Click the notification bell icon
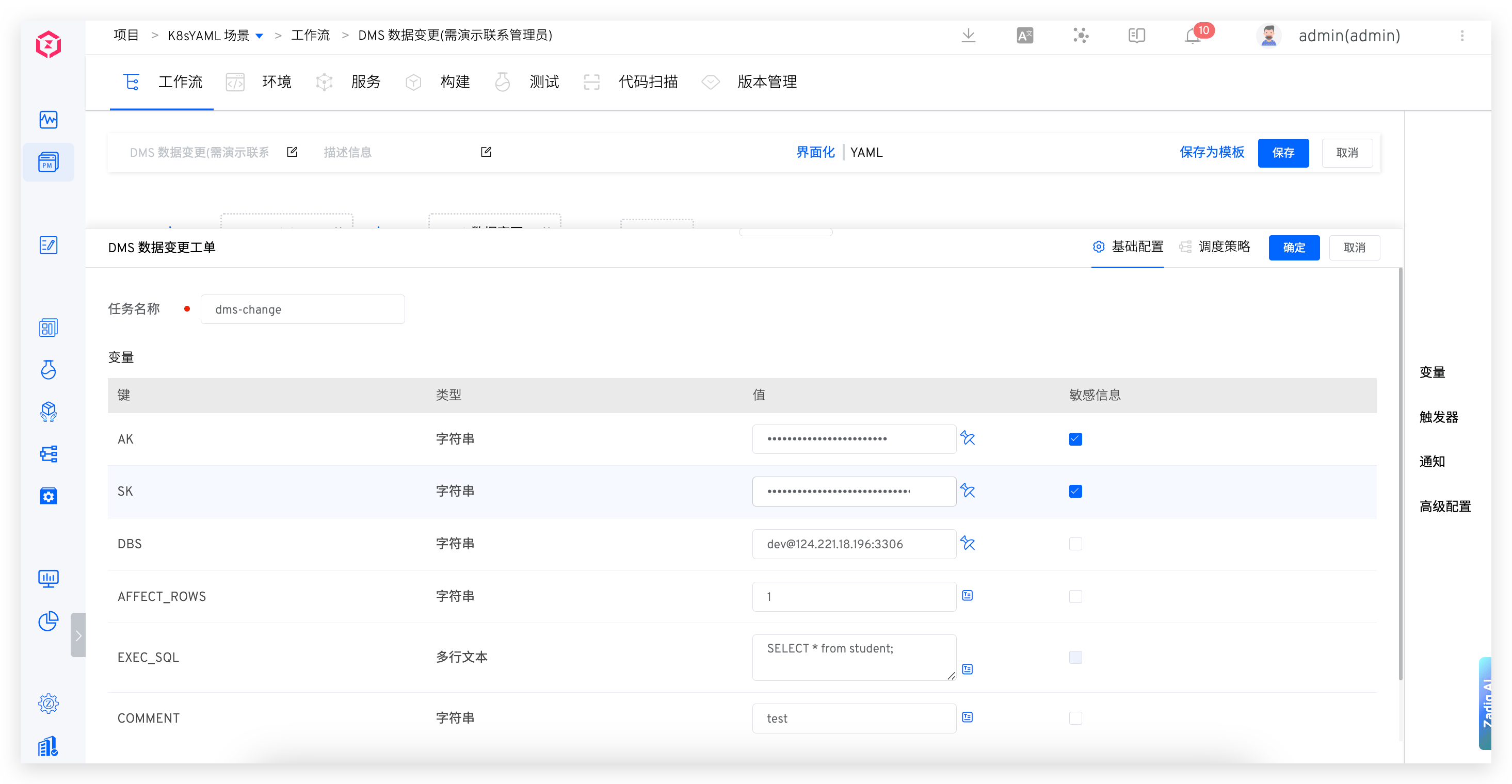1512x784 pixels. (1193, 36)
